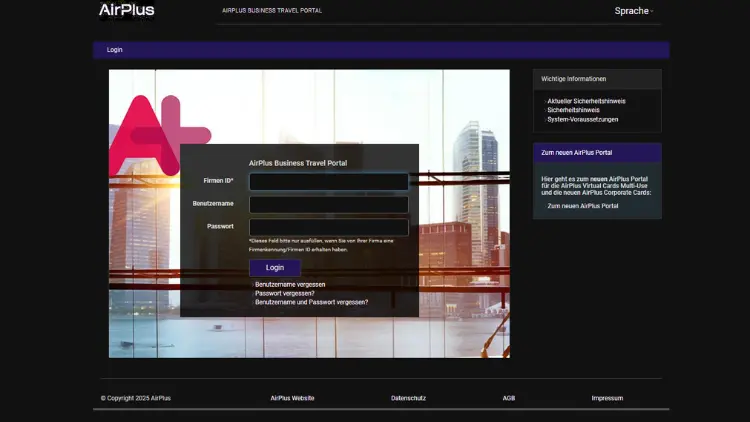The height and width of the screenshot is (422, 750).
Task: Click the AirPlus logo in header
Action: [x=126, y=10]
